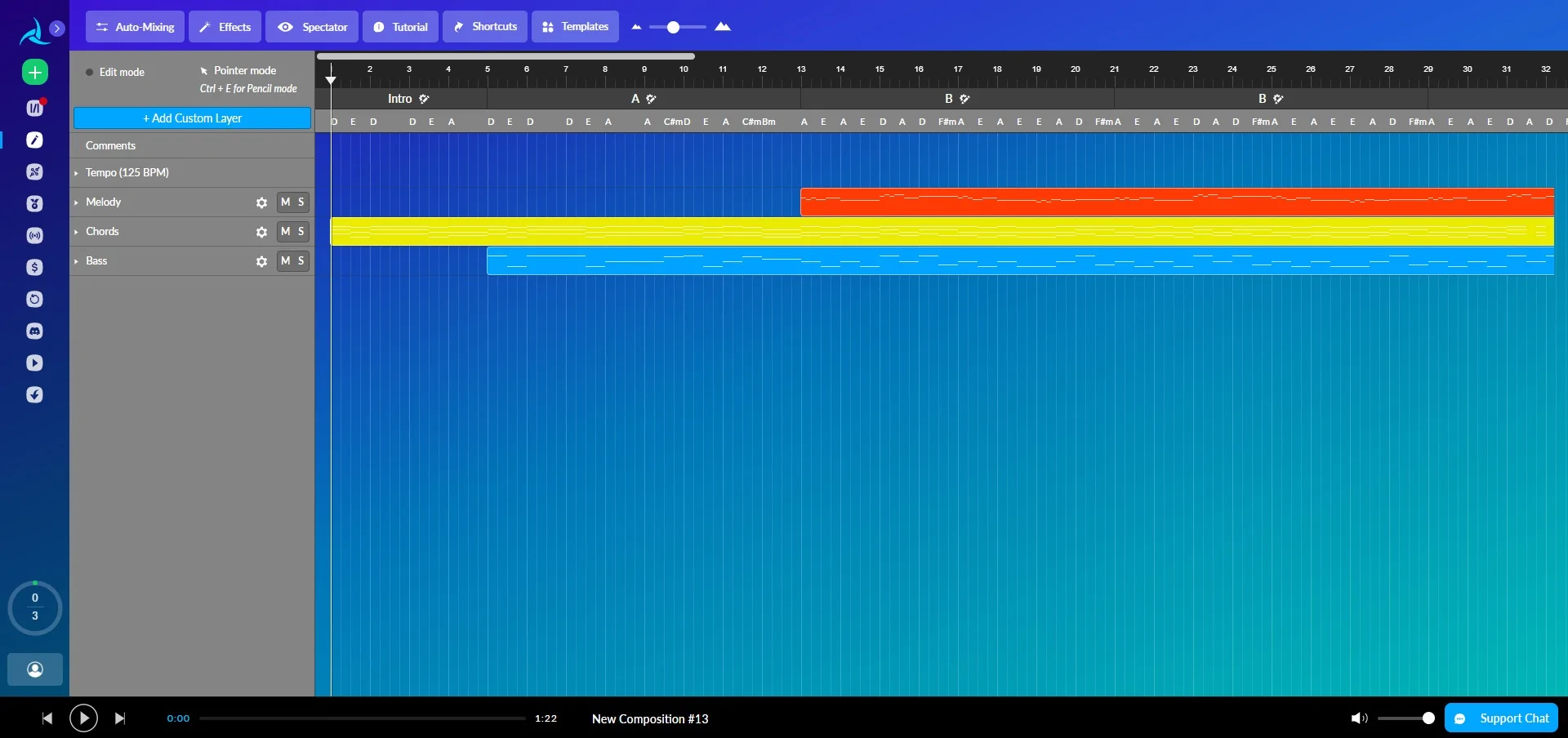
Task: Expand the Bass track
Action: point(76,261)
